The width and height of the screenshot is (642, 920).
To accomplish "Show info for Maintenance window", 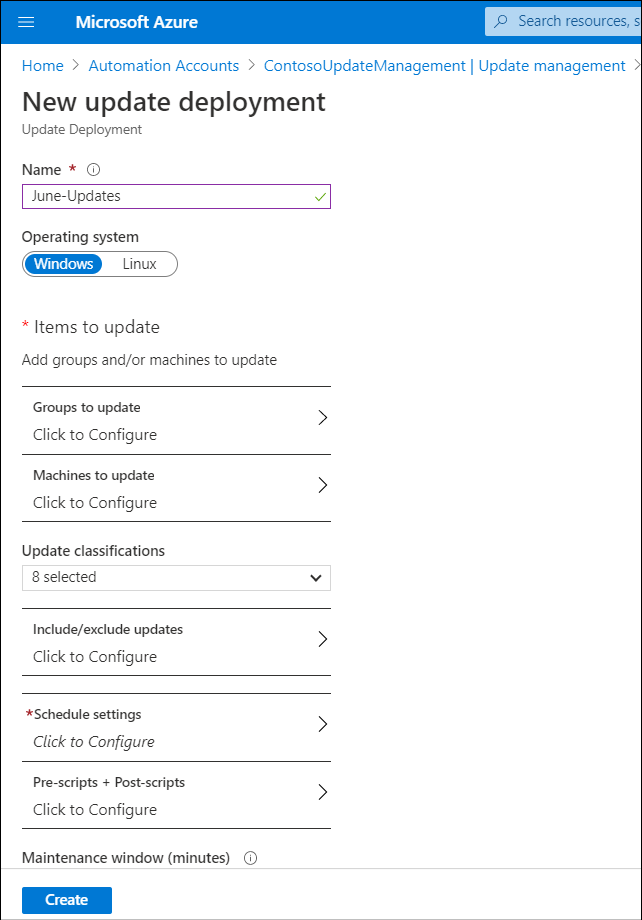I will pyautogui.click(x=251, y=858).
